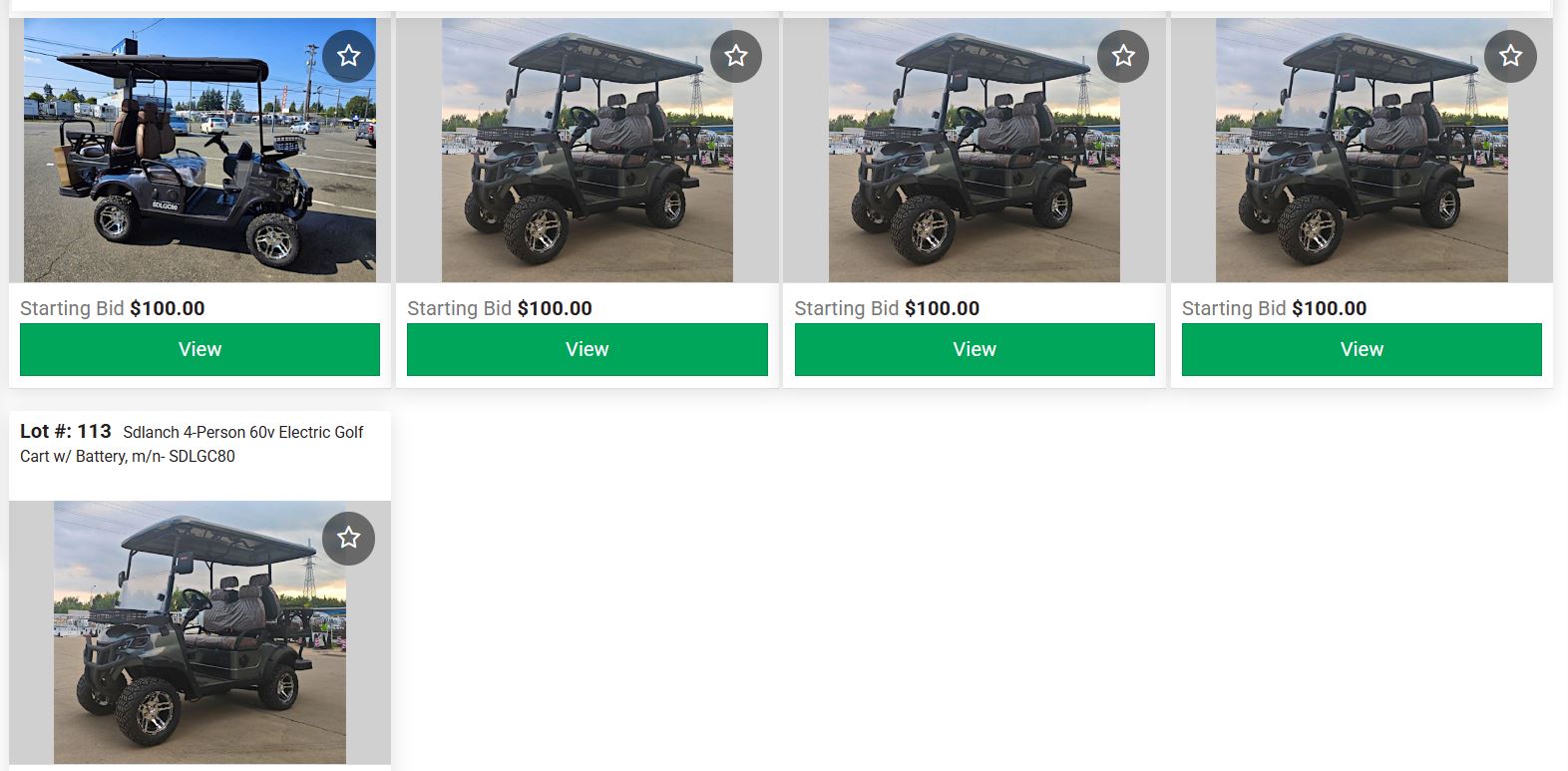Click View button on third listing
Image resolution: width=1568 pixels, height=771 pixels.
[975, 349]
